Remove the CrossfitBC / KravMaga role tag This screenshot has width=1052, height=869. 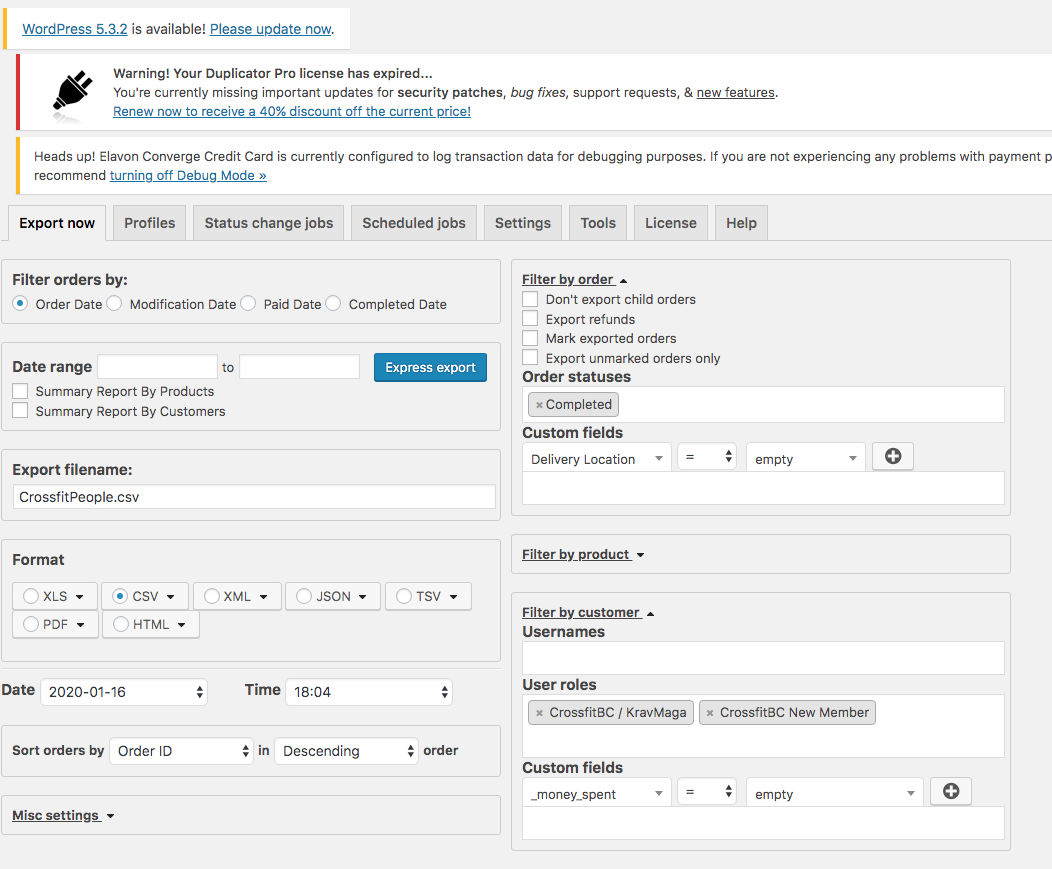pyautogui.click(x=540, y=713)
